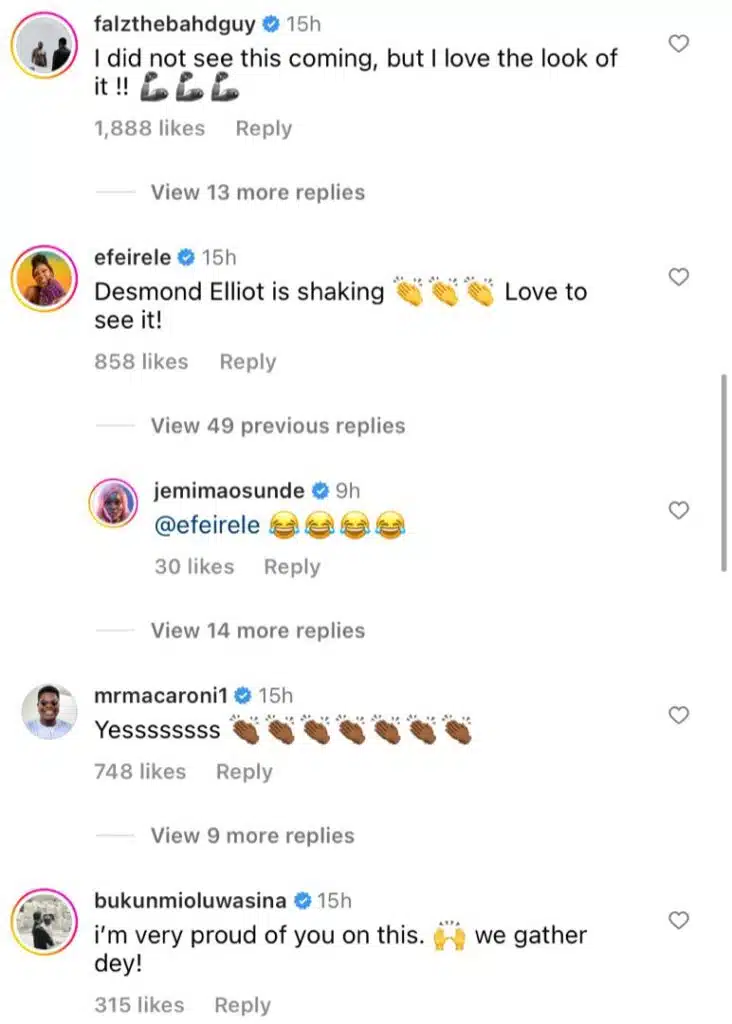The width and height of the screenshot is (732, 1024).
Task: Like bukunmioluwasina's comment heart icon
Action: click(x=679, y=919)
